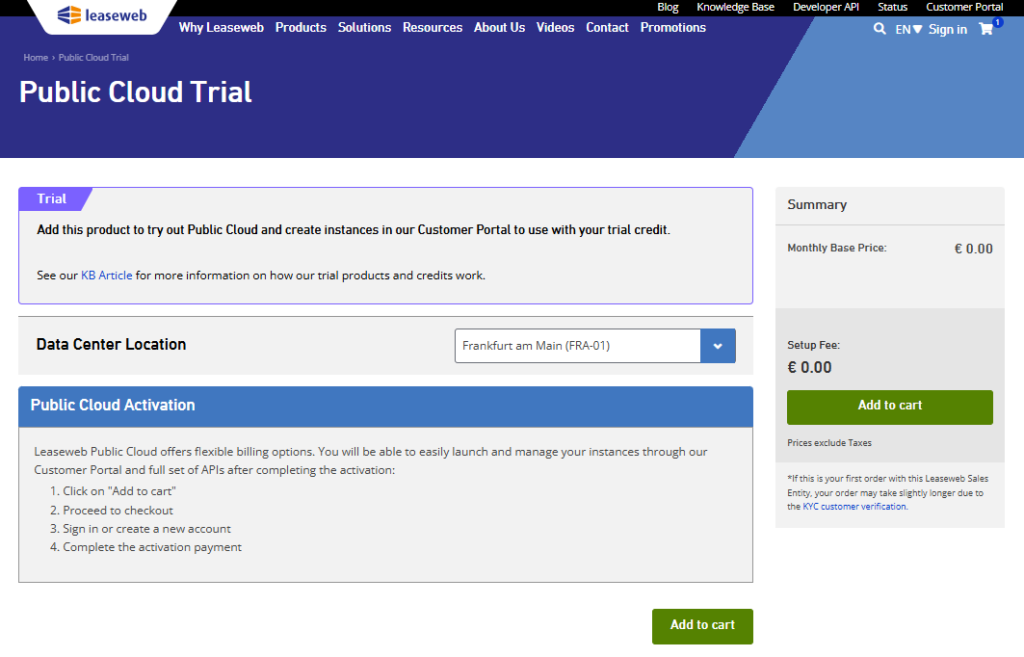Viewport: 1024px width, 657px height.
Task: Click the Monthly Base Price € 0.00 value
Action: tap(973, 249)
